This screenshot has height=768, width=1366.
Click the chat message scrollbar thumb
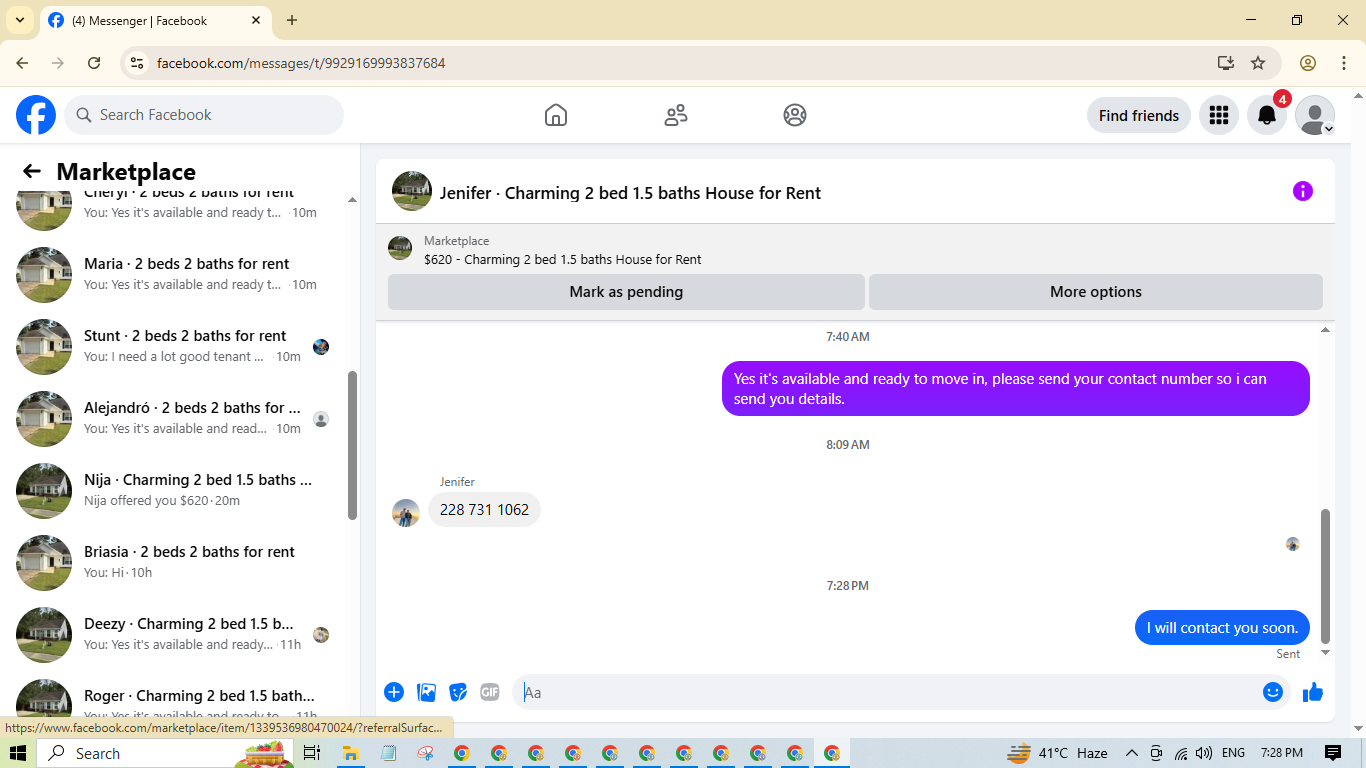[x=1326, y=575]
